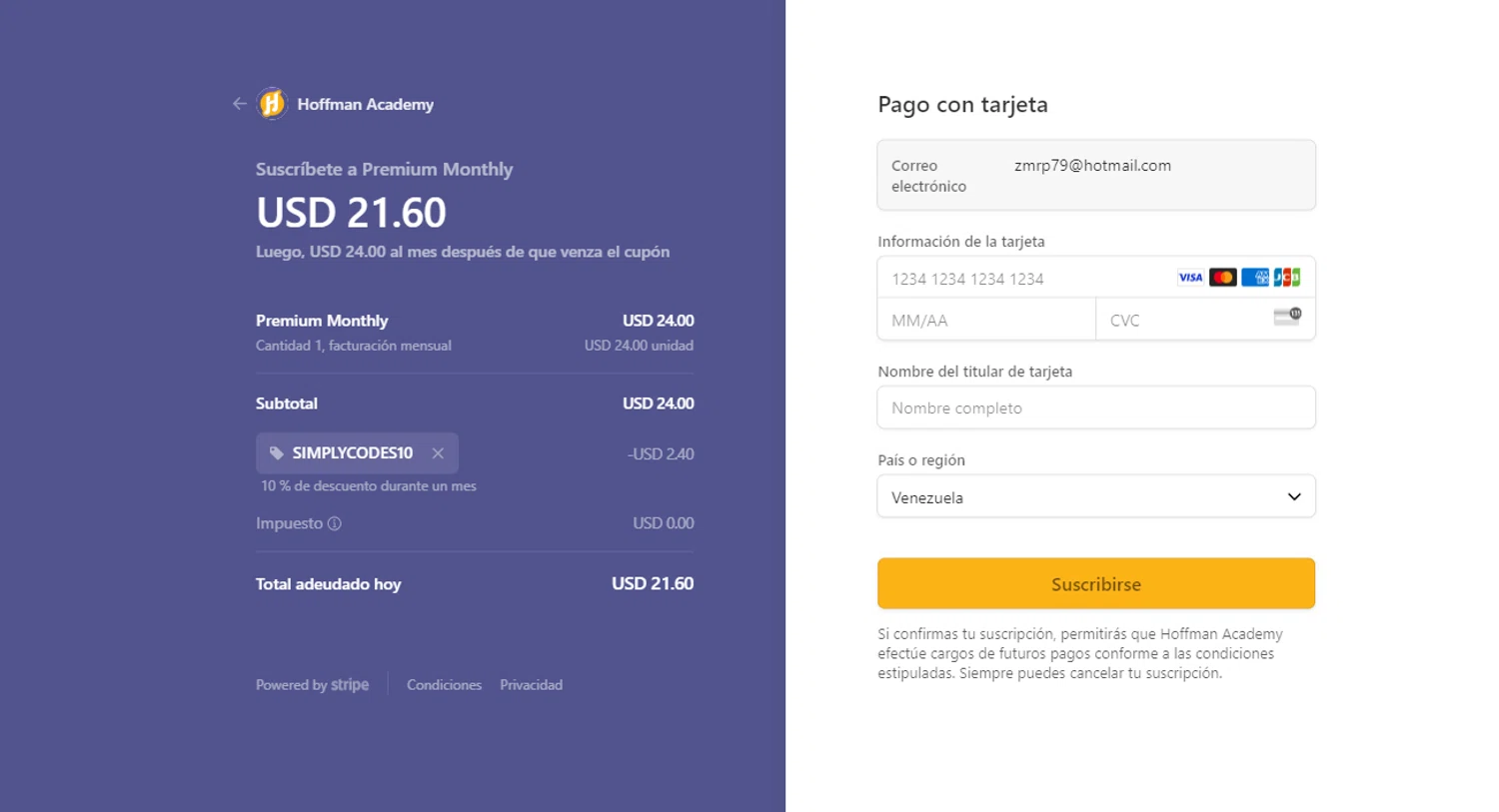Click the back arrow next to Hoffman Academy

pyautogui.click(x=239, y=104)
